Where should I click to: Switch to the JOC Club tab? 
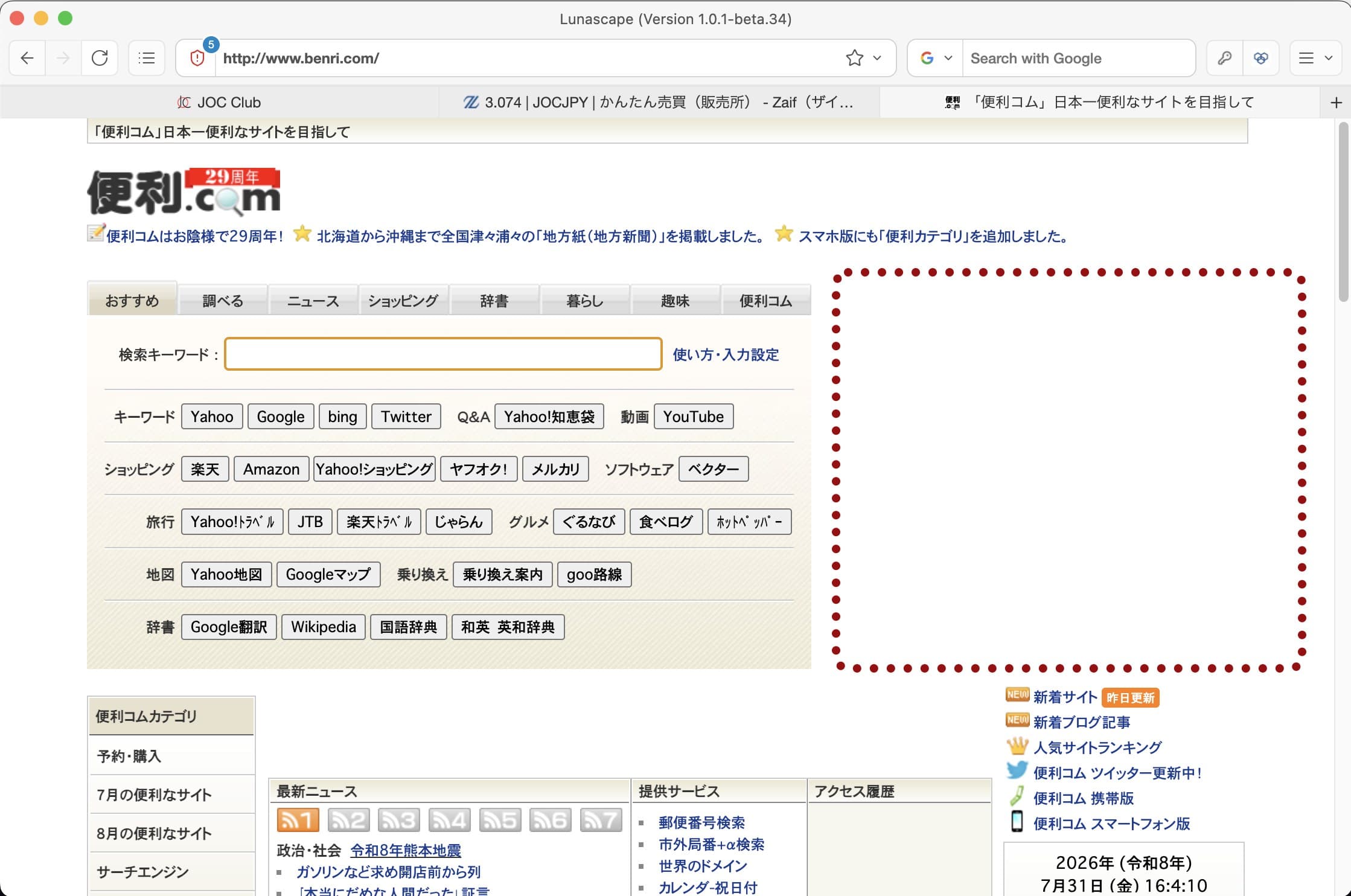click(x=219, y=102)
